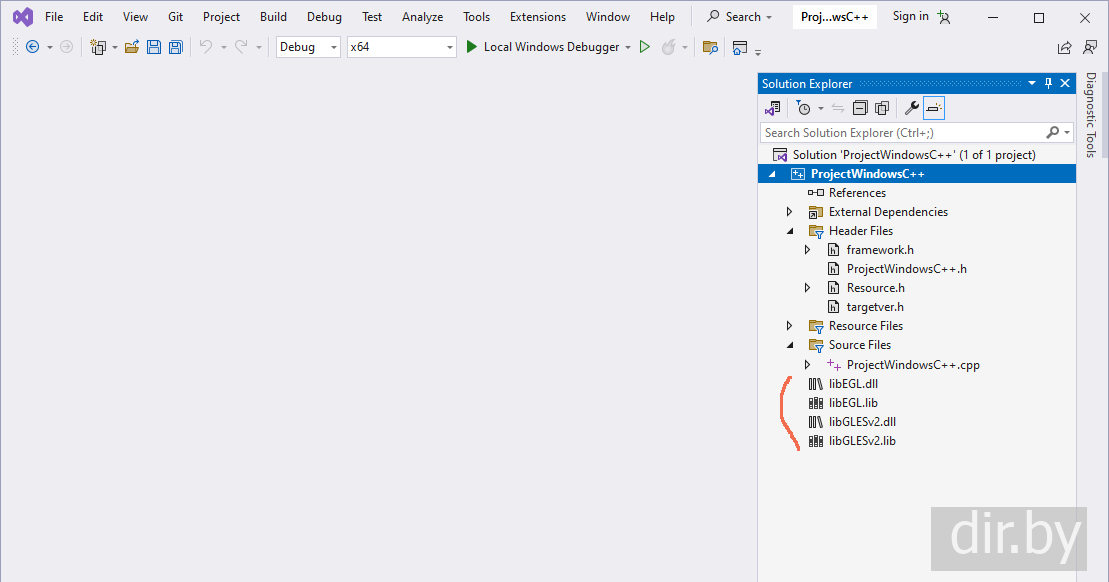Image resolution: width=1109 pixels, height=582 pixels.
Task: Click the Show All Files icon
Action: tap(882, 108)
